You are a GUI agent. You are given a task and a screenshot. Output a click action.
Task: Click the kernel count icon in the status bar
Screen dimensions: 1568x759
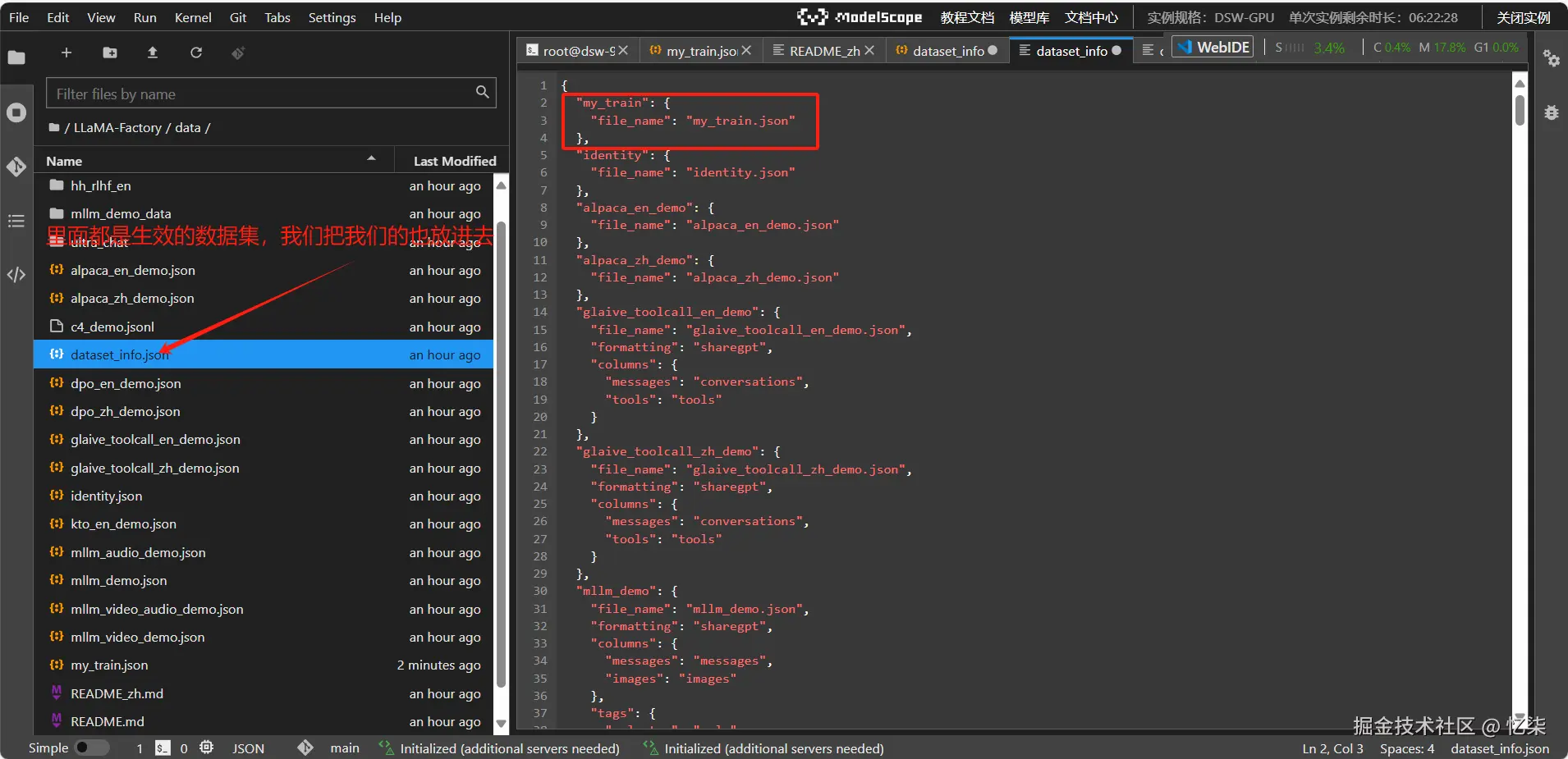point(207,748)
